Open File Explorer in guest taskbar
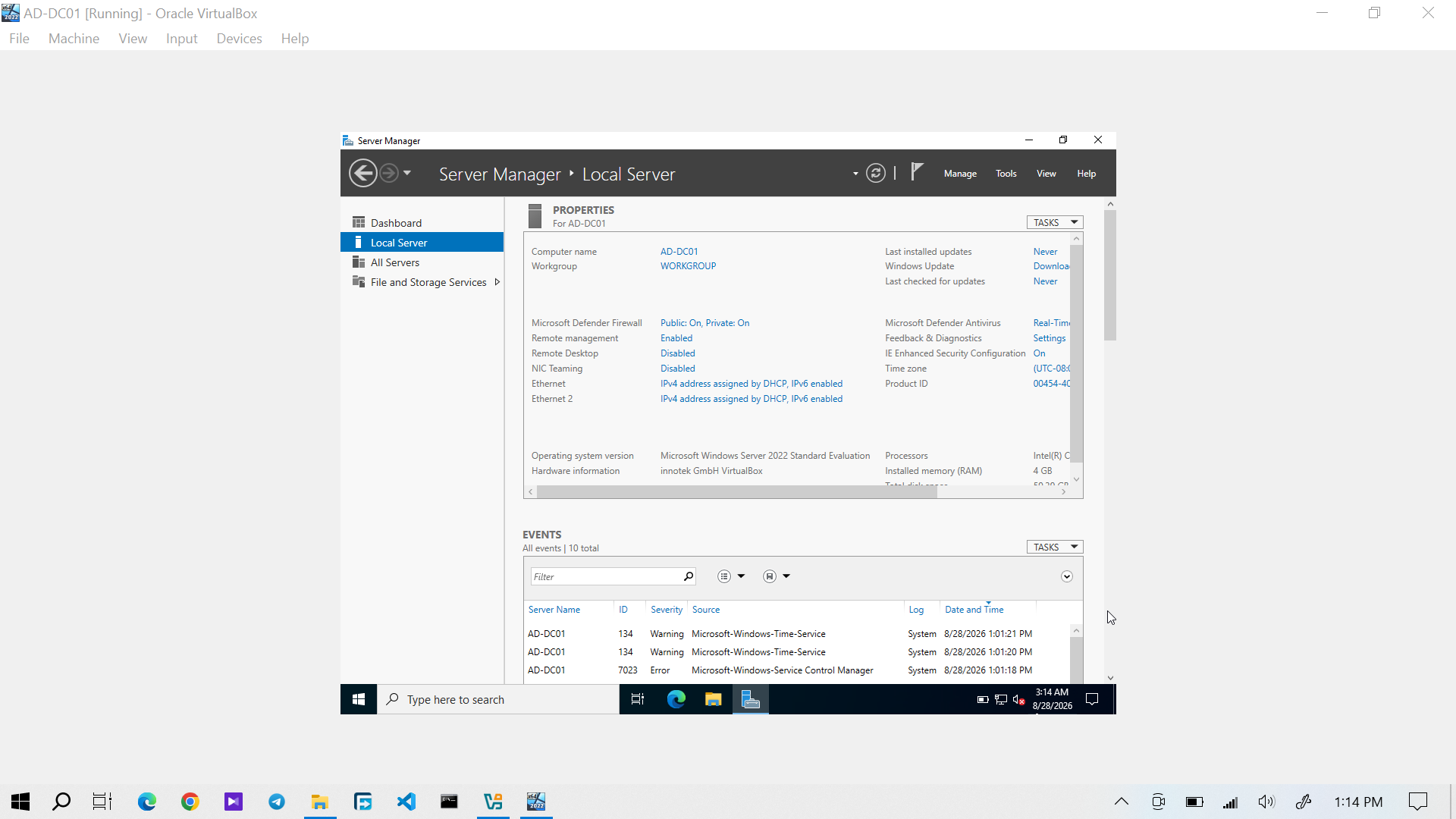The height and width of the screenshot is (819, 1456). (713, 699)
